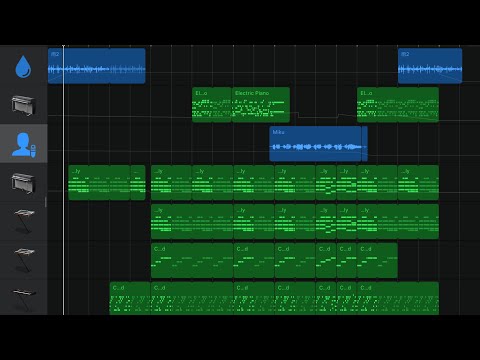
Task: Select the lower piano icon on the fourth track
Action: (x=23, y=183)
